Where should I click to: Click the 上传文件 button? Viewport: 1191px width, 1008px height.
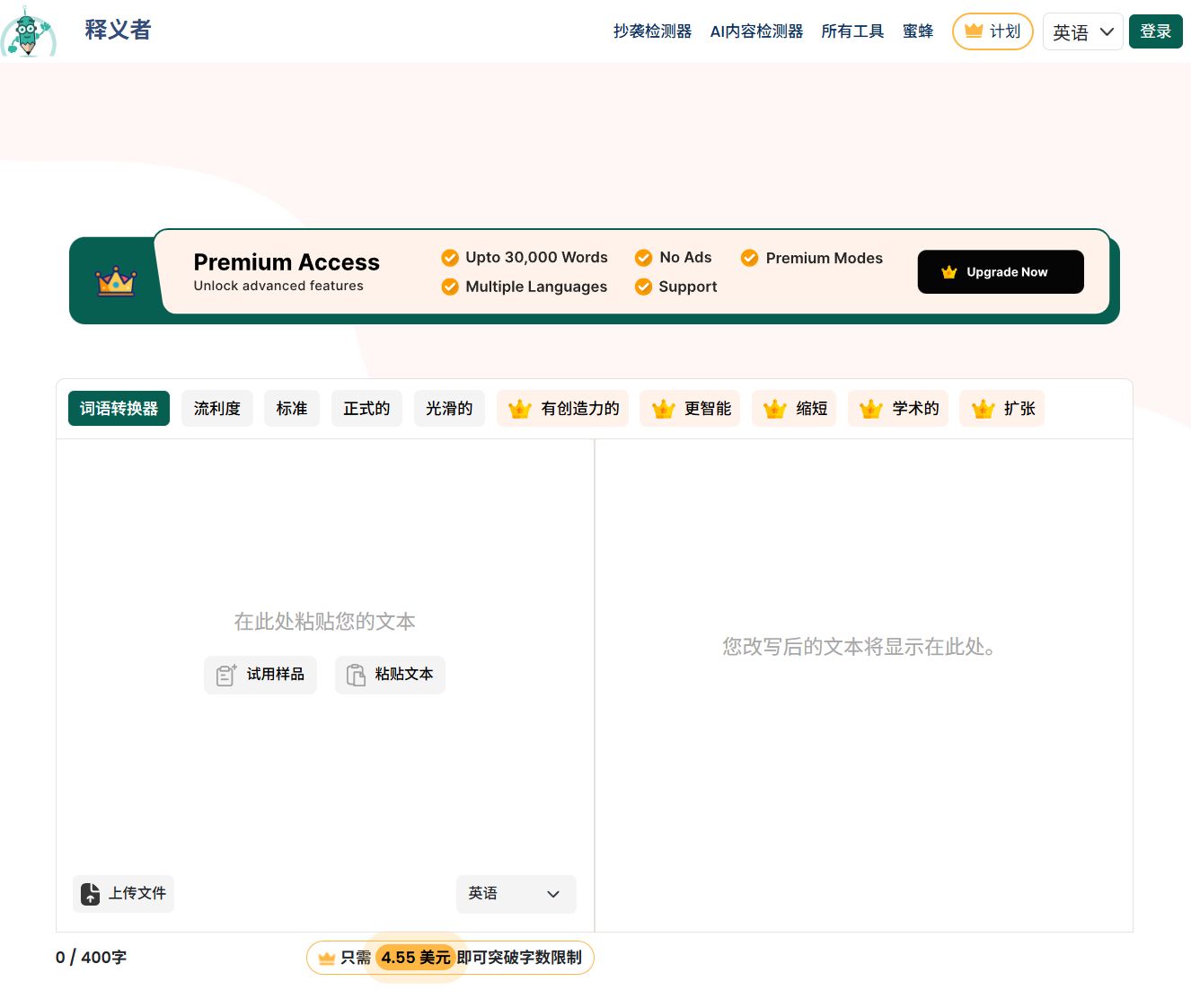tap(123, 894)
